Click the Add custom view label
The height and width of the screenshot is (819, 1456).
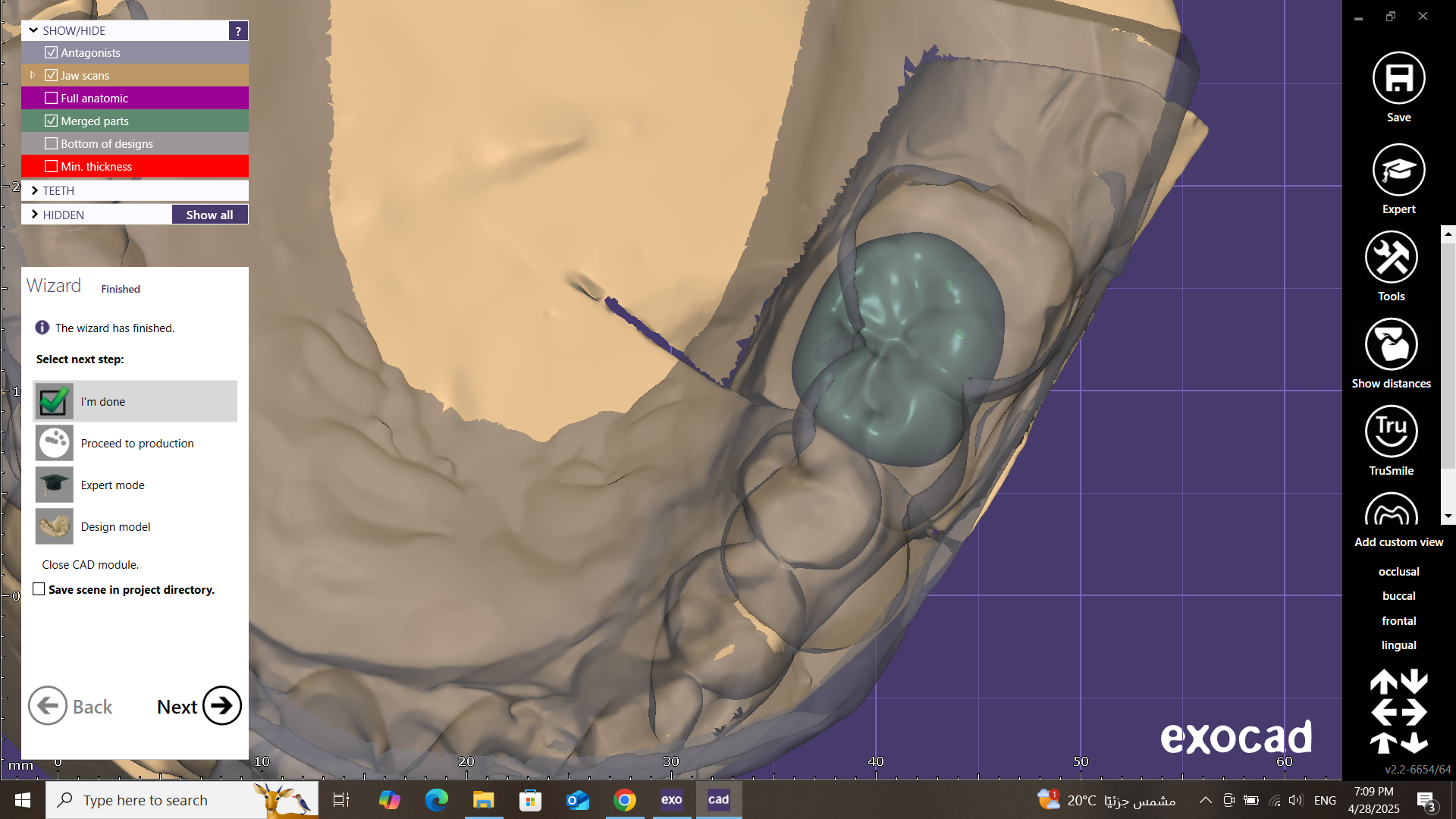click(1398, 542)
